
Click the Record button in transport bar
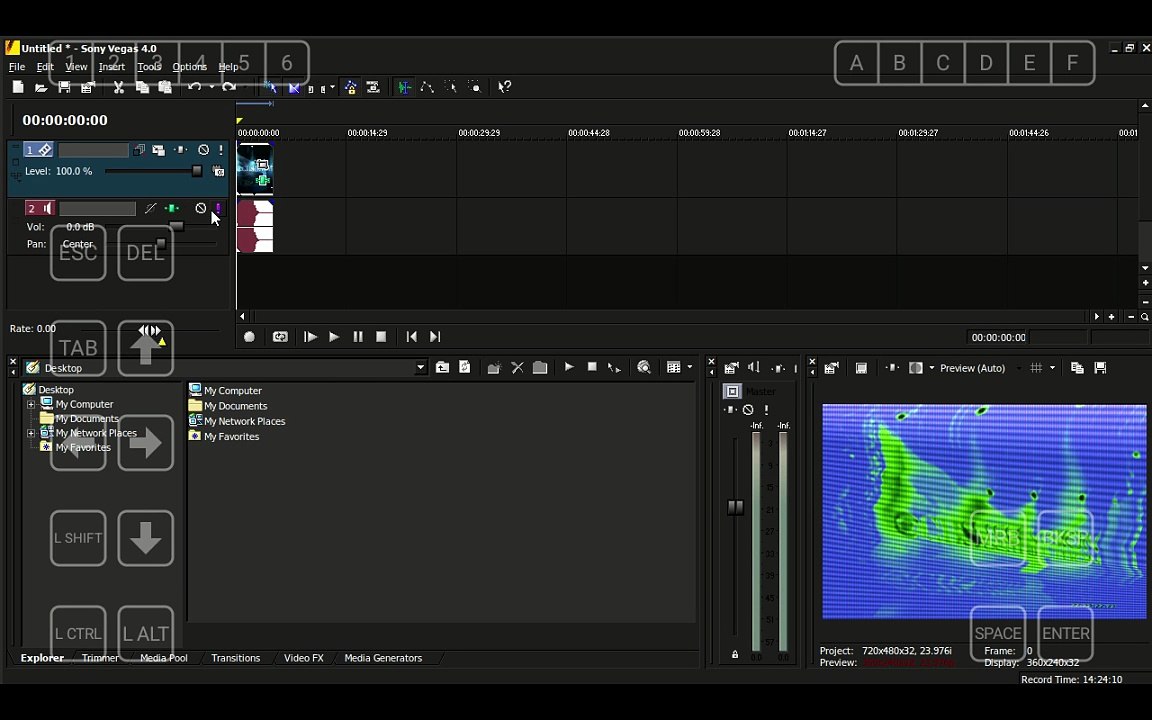pos(249,336)
